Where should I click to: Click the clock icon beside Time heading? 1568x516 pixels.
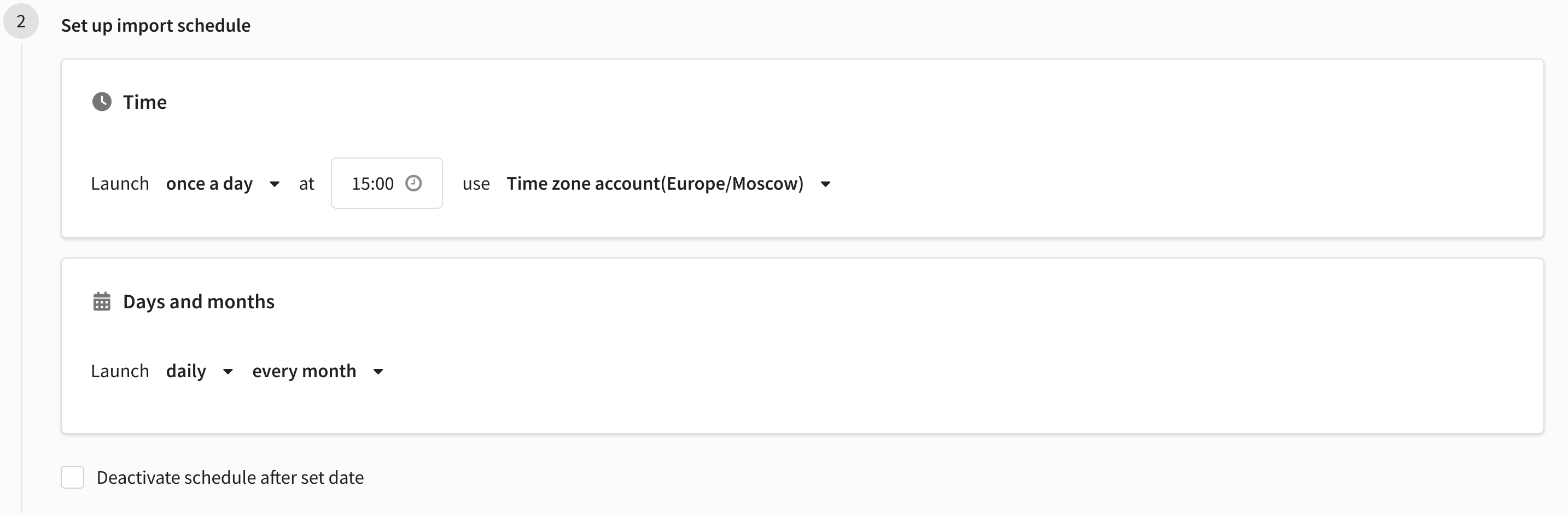coord(102,102)
